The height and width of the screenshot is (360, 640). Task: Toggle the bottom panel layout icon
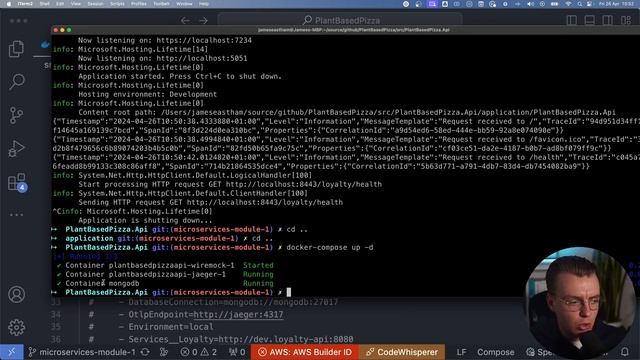tap(589, 20)
